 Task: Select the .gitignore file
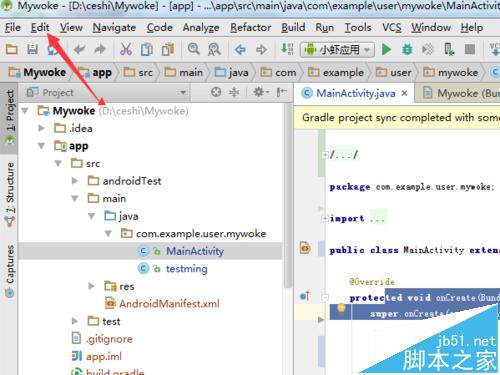tap(109, 339)
